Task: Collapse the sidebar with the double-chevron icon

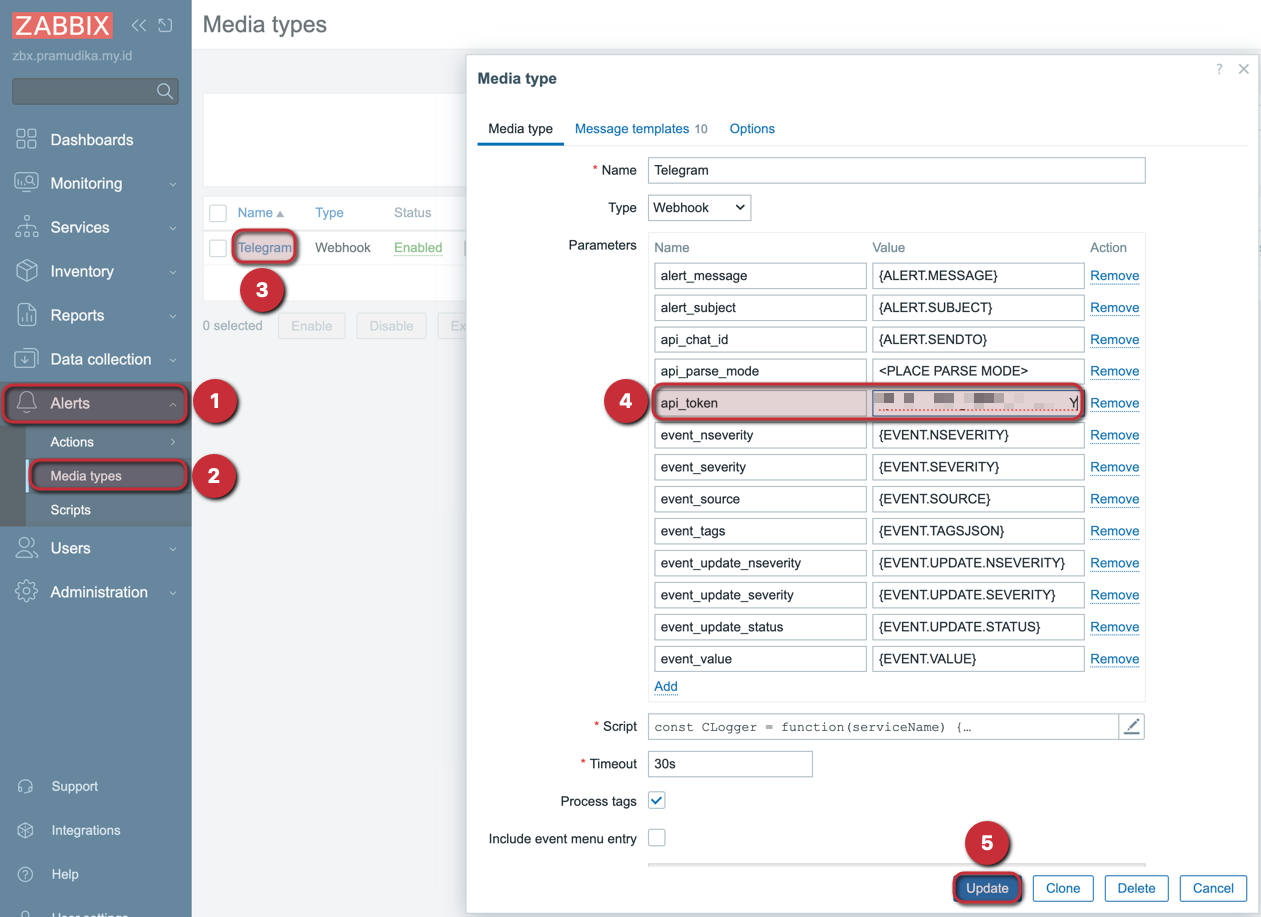Action: click(x=139, y=25)
